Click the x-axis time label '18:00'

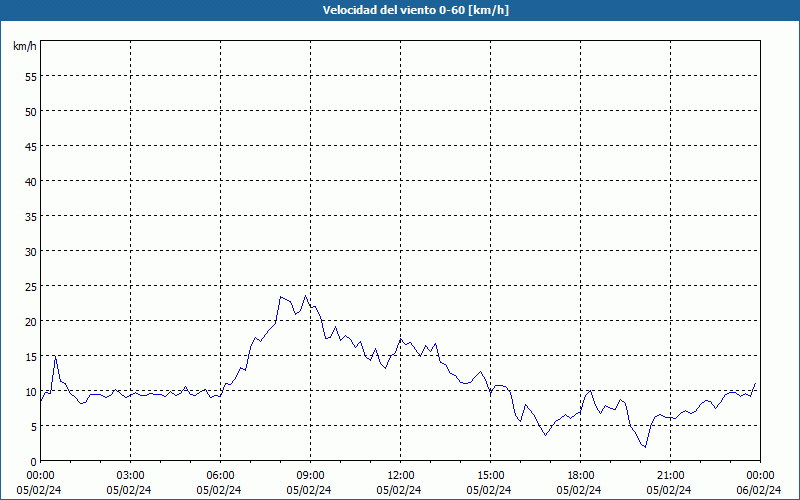[581, 476]
